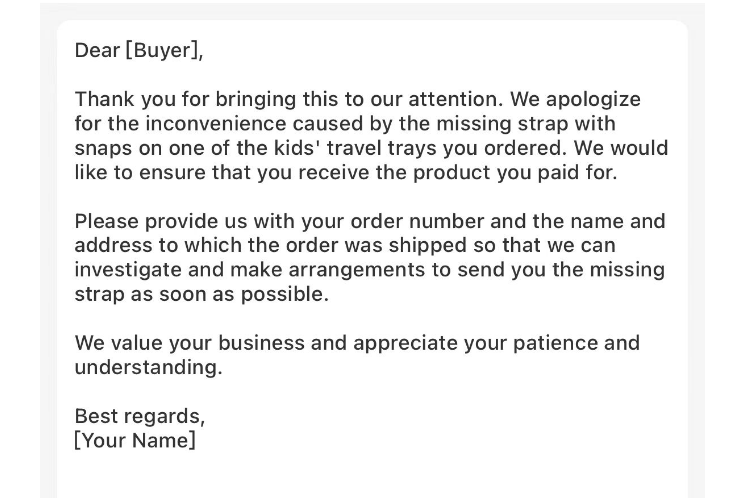Click the word "understanding." in the third paragraph

(148, 367)
